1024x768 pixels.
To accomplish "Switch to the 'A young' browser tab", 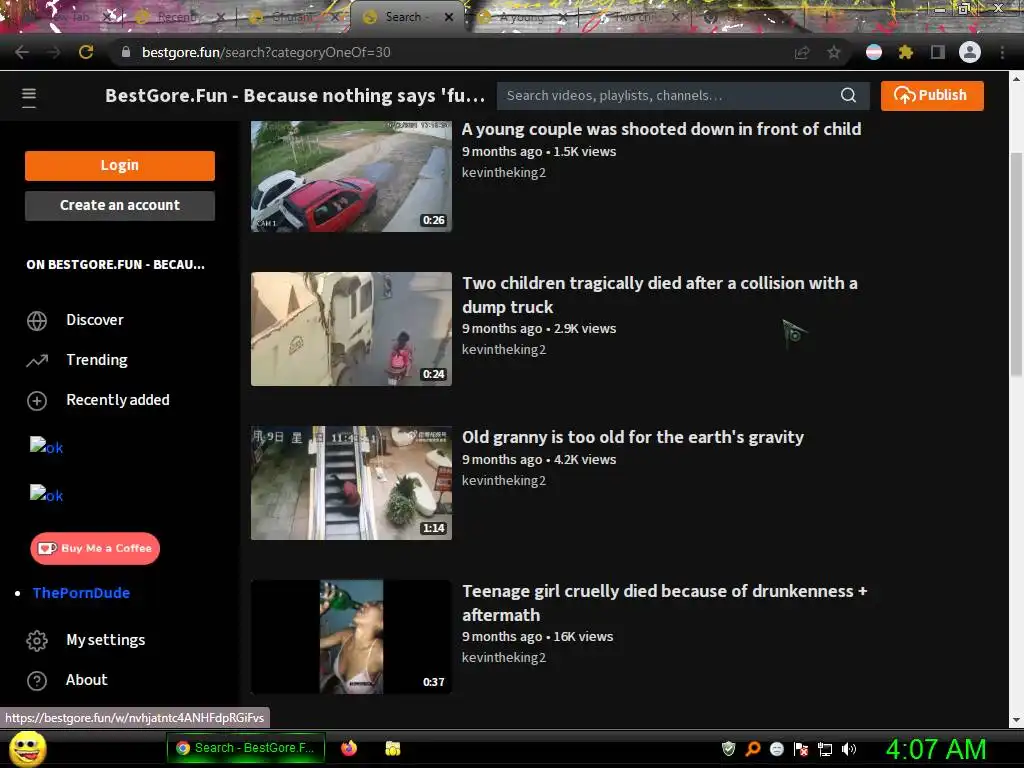I will (522, 17).
